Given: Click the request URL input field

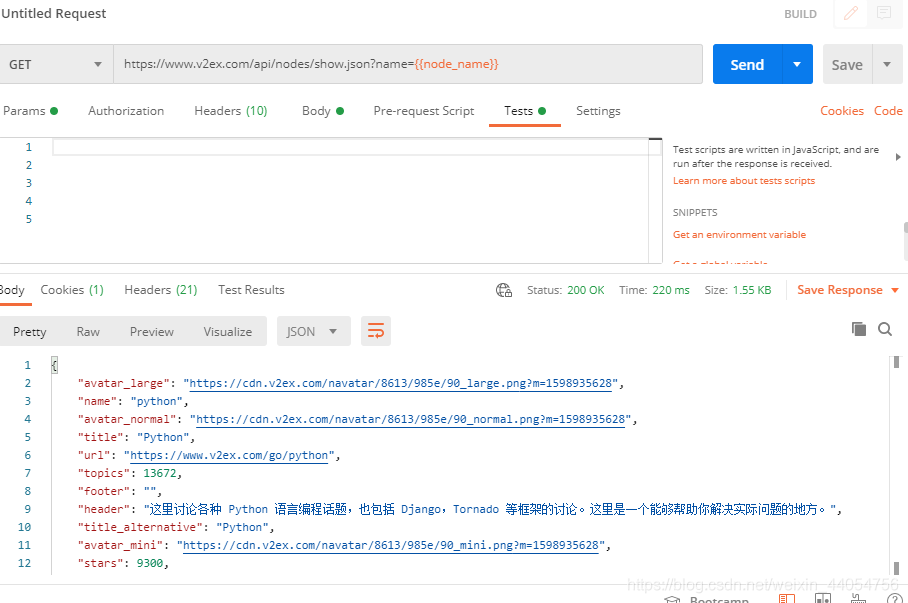Looking at the screenshot, I should pyautogui.click(x=408, y=64).
